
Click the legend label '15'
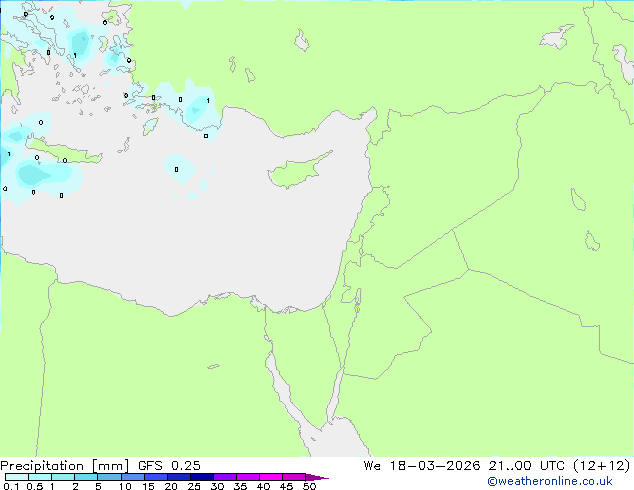[x=148, y=486]
